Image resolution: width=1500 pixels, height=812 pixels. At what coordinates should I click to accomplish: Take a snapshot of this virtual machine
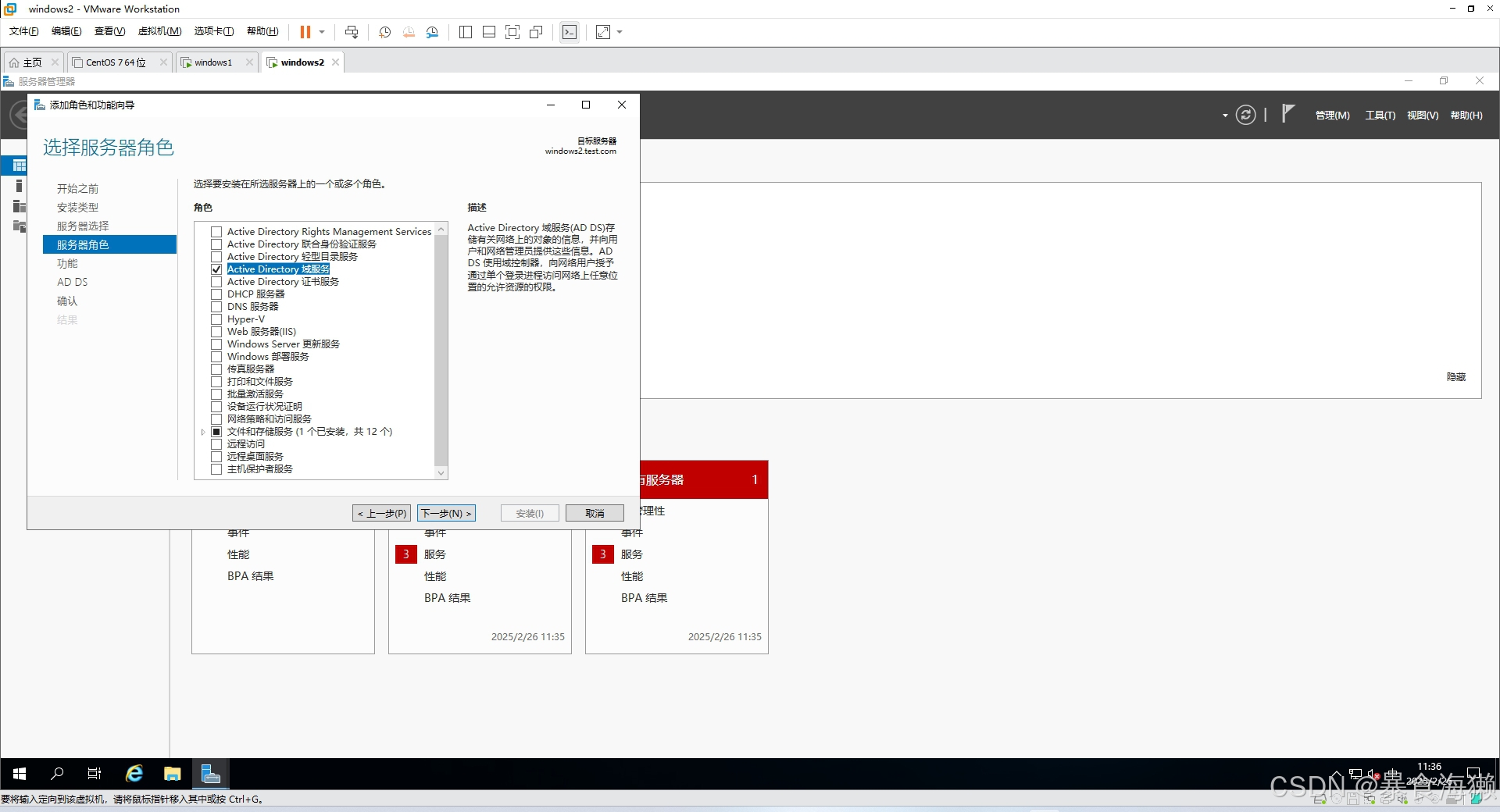385,32
